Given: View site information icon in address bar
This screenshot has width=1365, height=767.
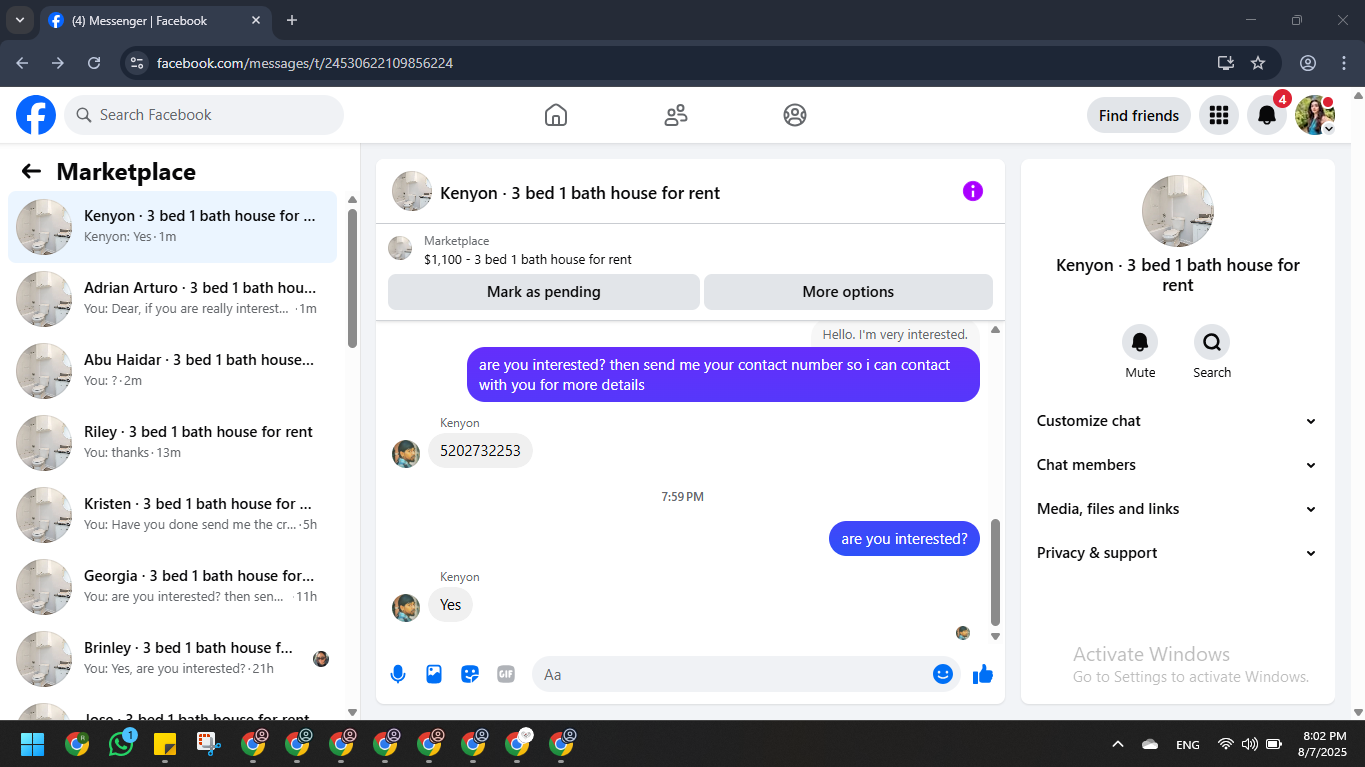Looking at the screenshot, I should coord(137,63).
